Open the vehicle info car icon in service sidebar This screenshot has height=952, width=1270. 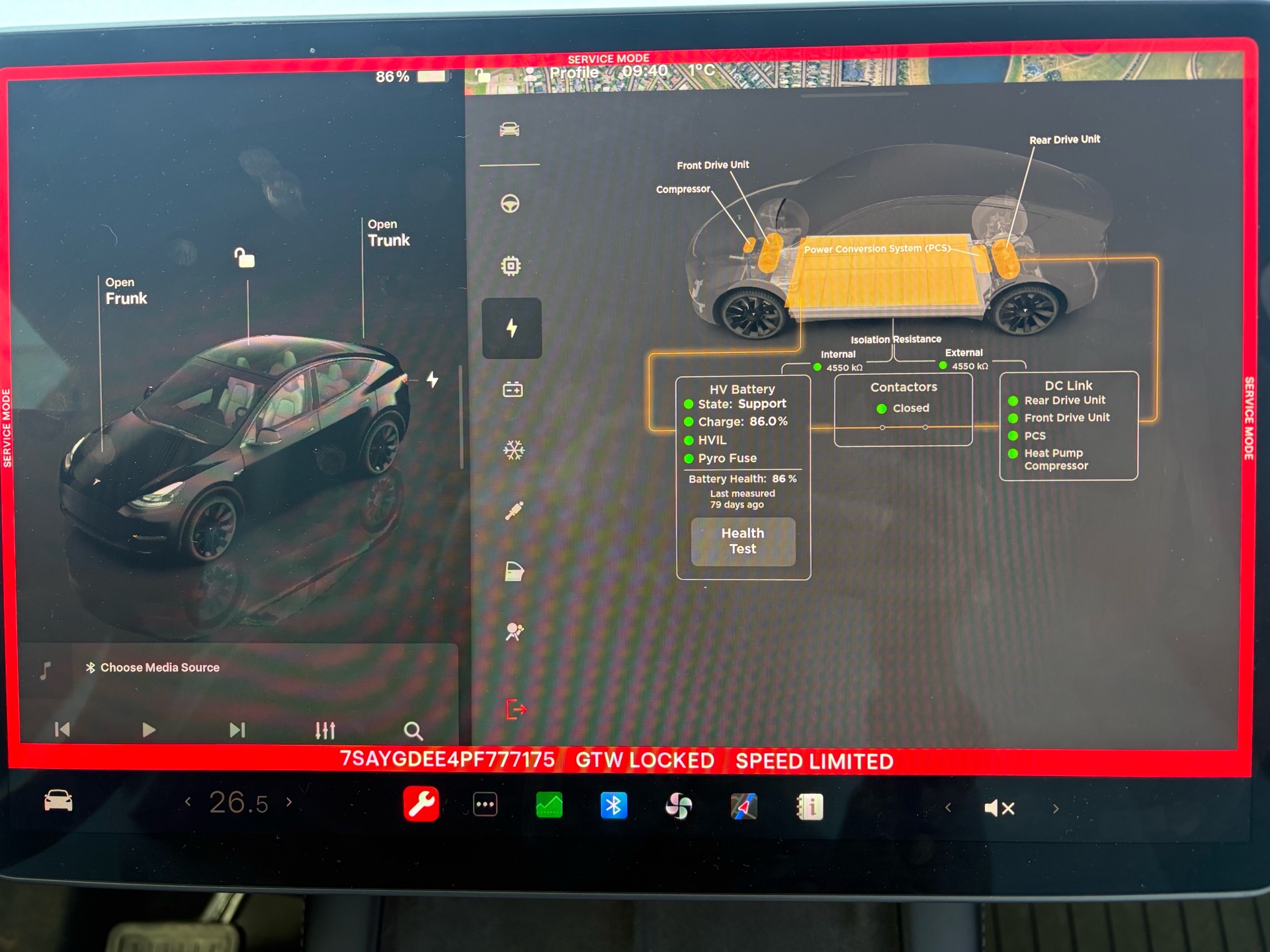point(509,130)
